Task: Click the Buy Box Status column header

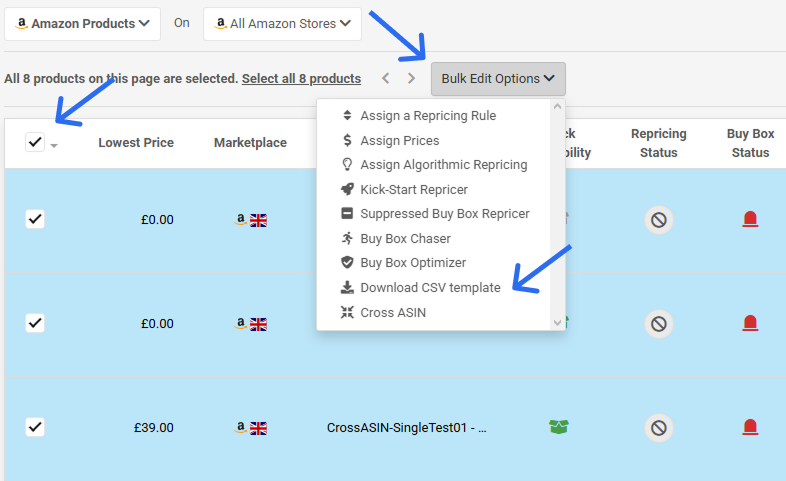Action: point(750,143)
